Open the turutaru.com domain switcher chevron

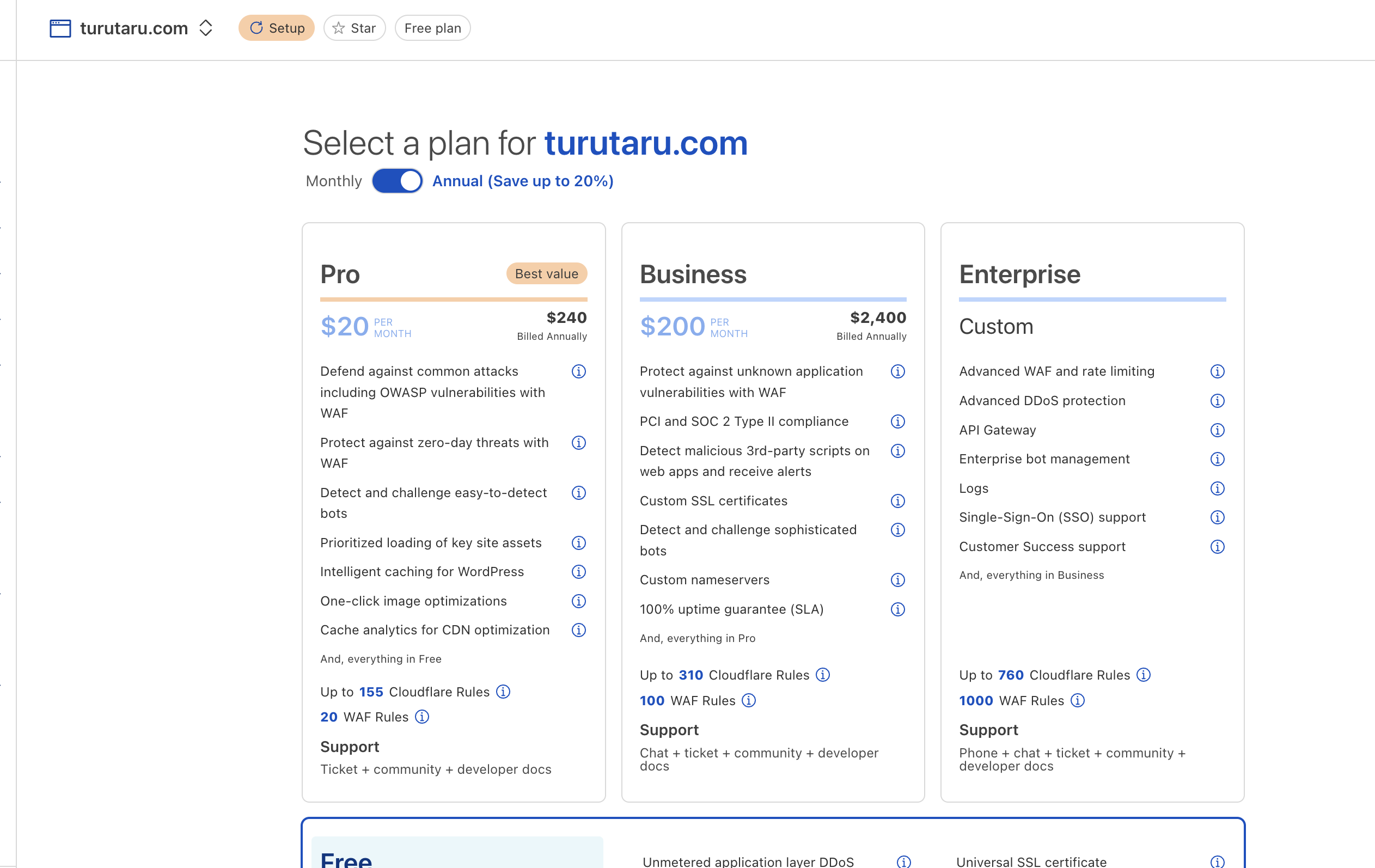(x=205, y=28)
